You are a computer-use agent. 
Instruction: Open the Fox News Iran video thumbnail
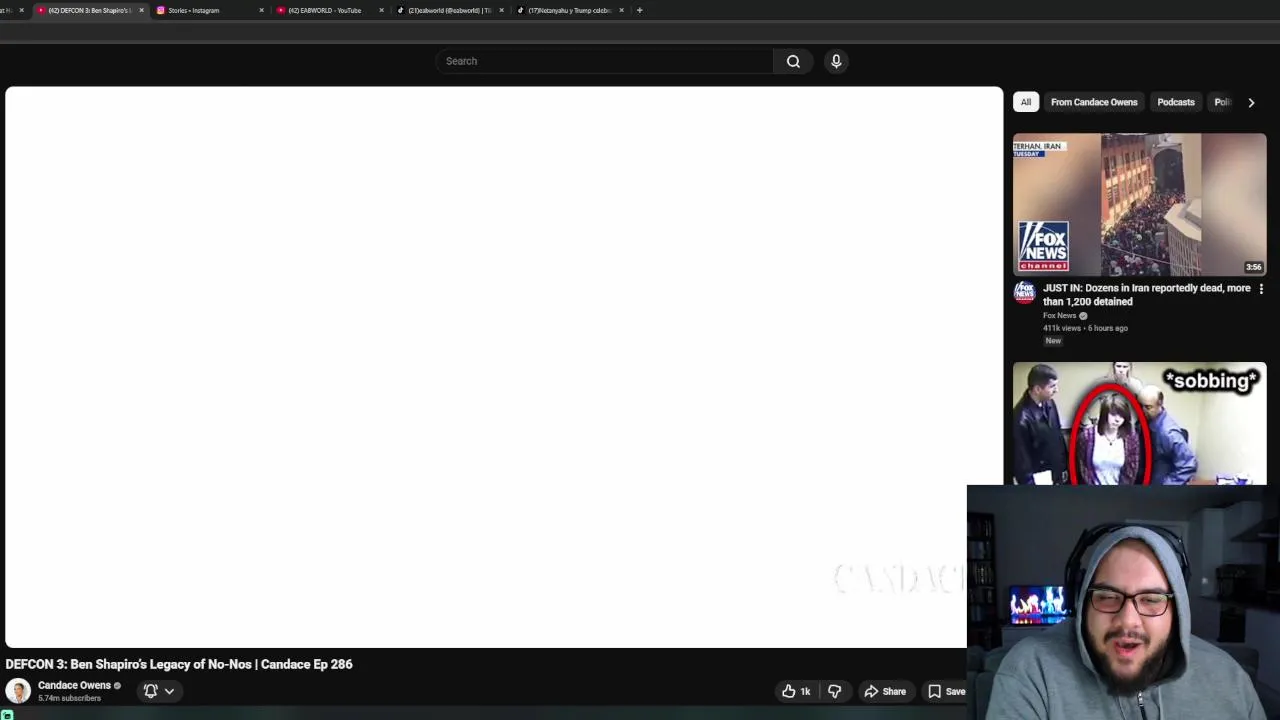tap(1139, 204)
